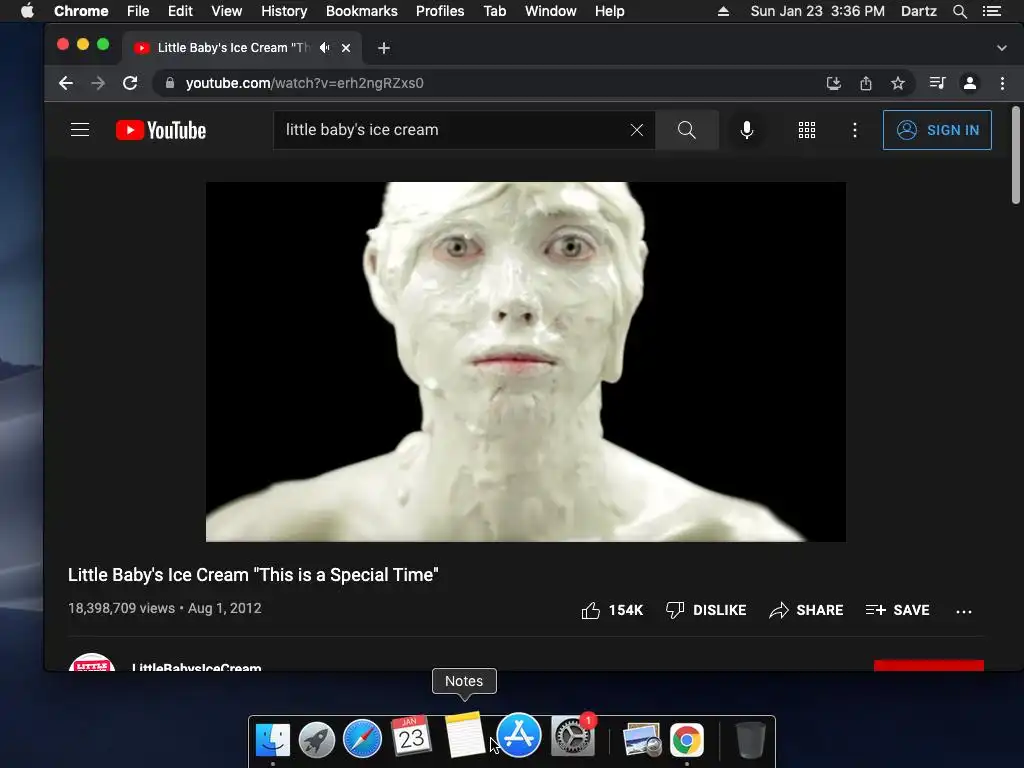This screenshot has width=1024, height=768.
Task: Mute the tab via speaker icon
Action: [x=324, y=48]
